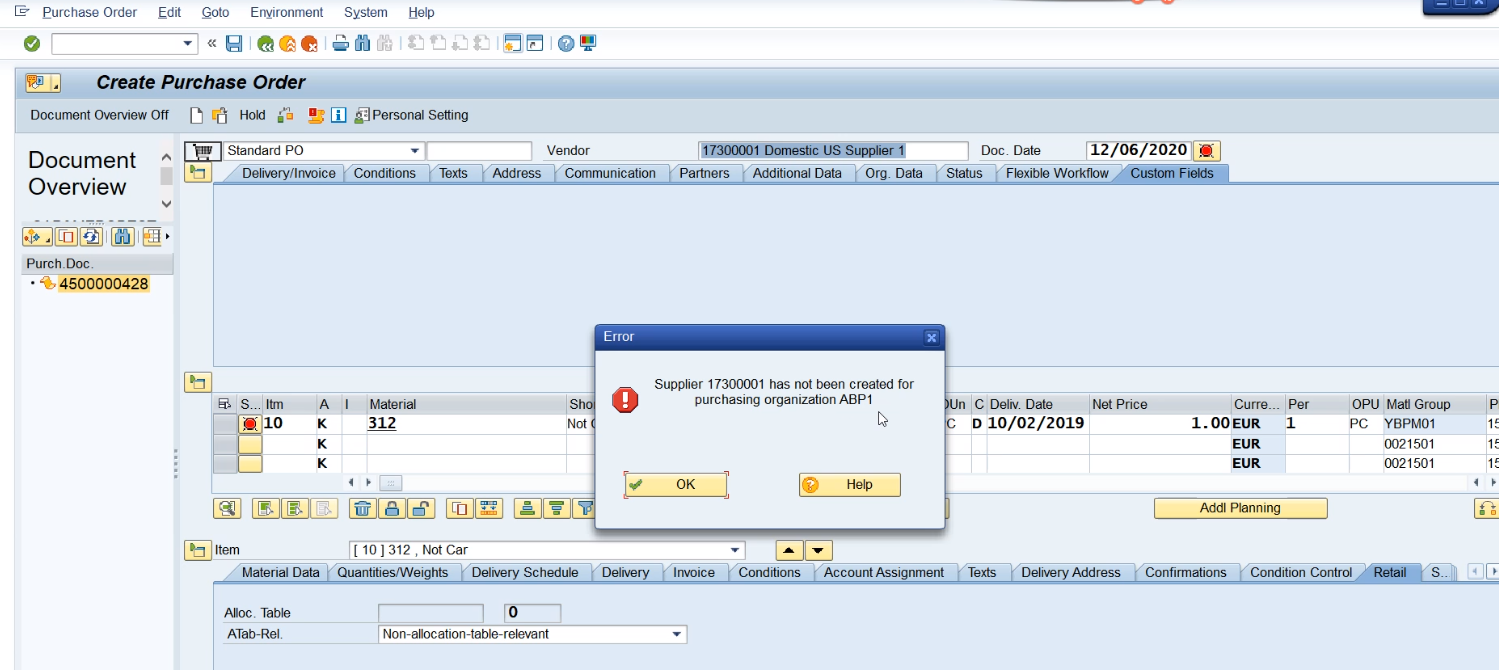Image resolution: width=1499 pixels, height=670 pixels.
Task: Hold the purchase order
Action: (253, 114)
